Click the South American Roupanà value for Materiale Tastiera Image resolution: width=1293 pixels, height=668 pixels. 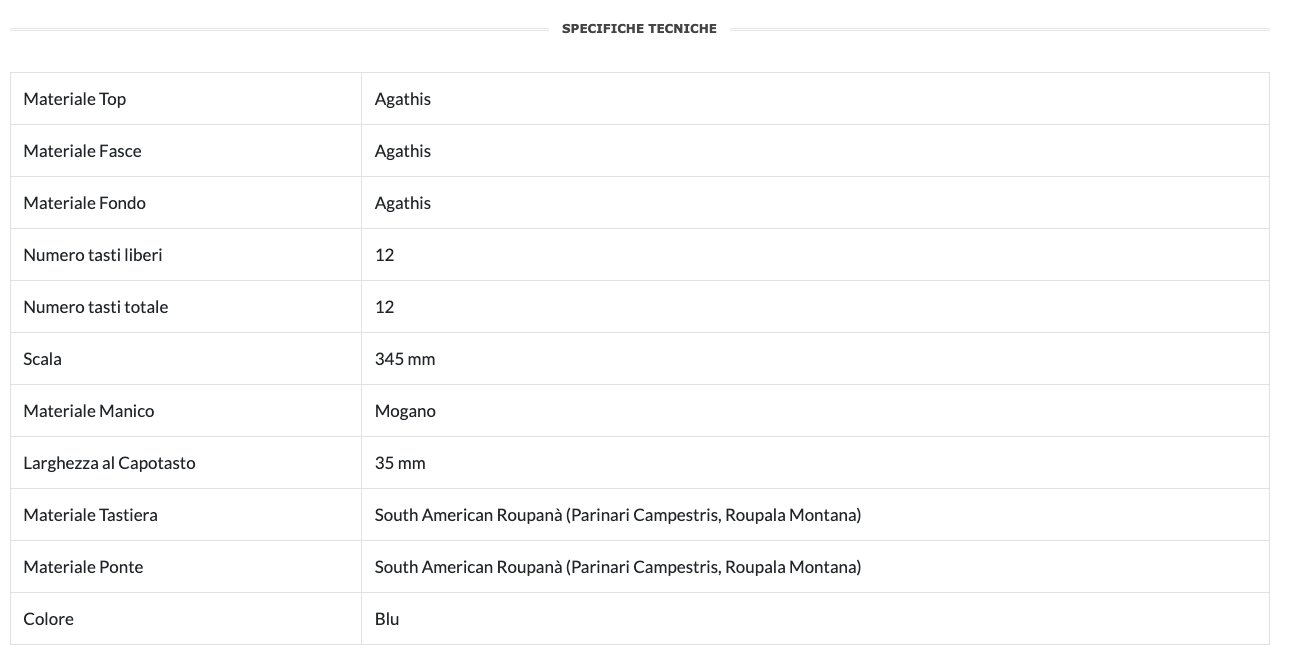click(x=617, y=515)
